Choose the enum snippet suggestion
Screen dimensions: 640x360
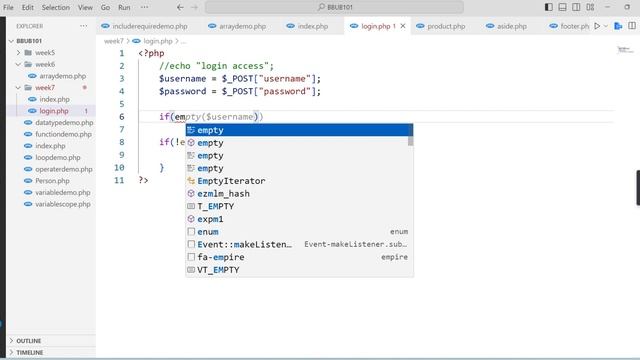[x=299, y=231]
